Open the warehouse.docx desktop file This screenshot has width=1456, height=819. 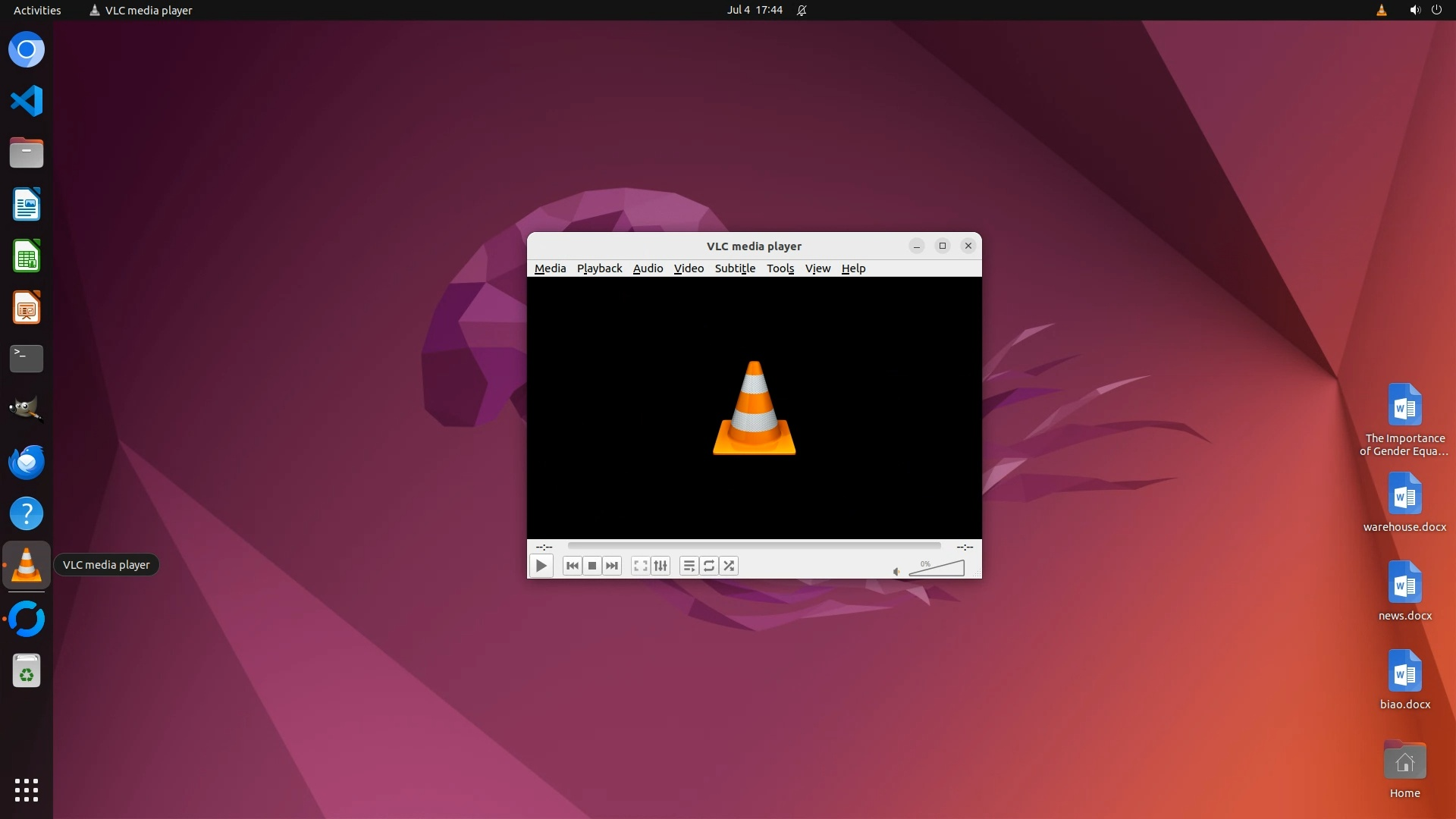point(1404,501)
